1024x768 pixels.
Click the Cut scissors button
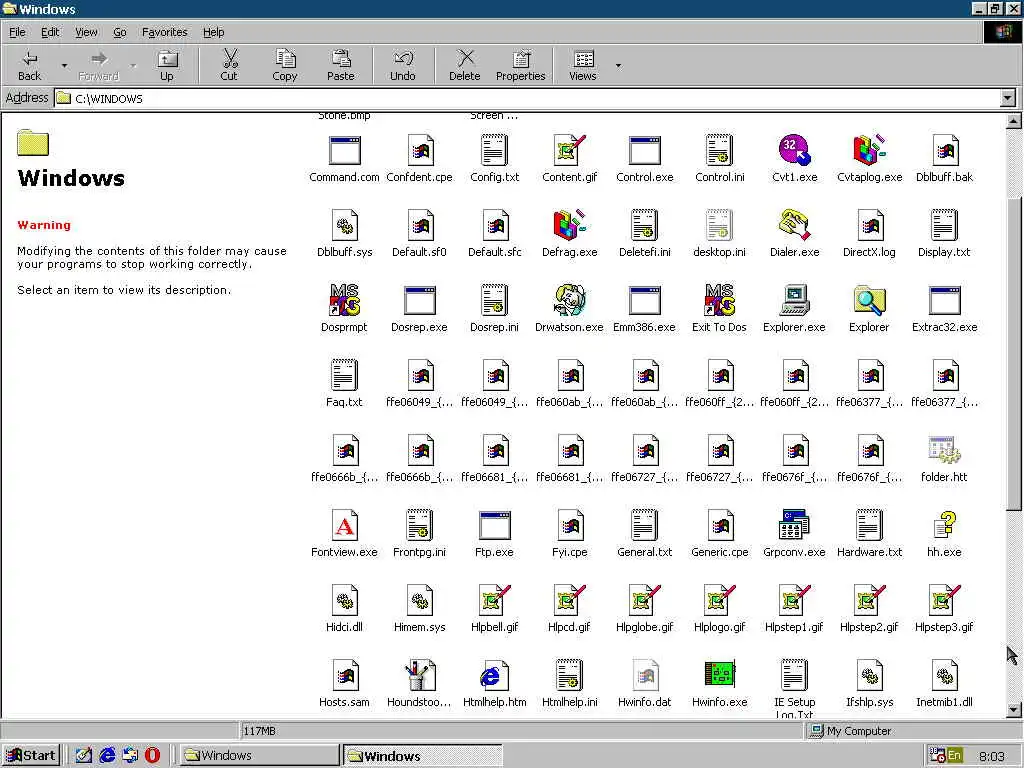pos(229,65)
